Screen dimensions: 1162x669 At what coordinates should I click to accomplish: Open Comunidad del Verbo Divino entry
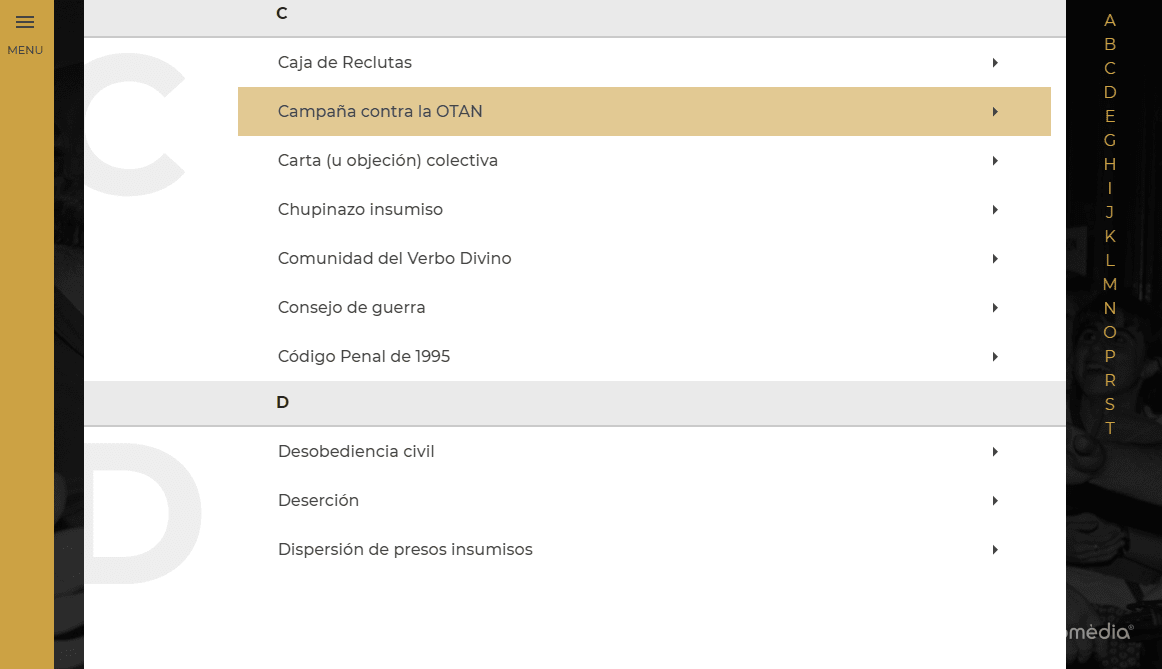point(394,259)
